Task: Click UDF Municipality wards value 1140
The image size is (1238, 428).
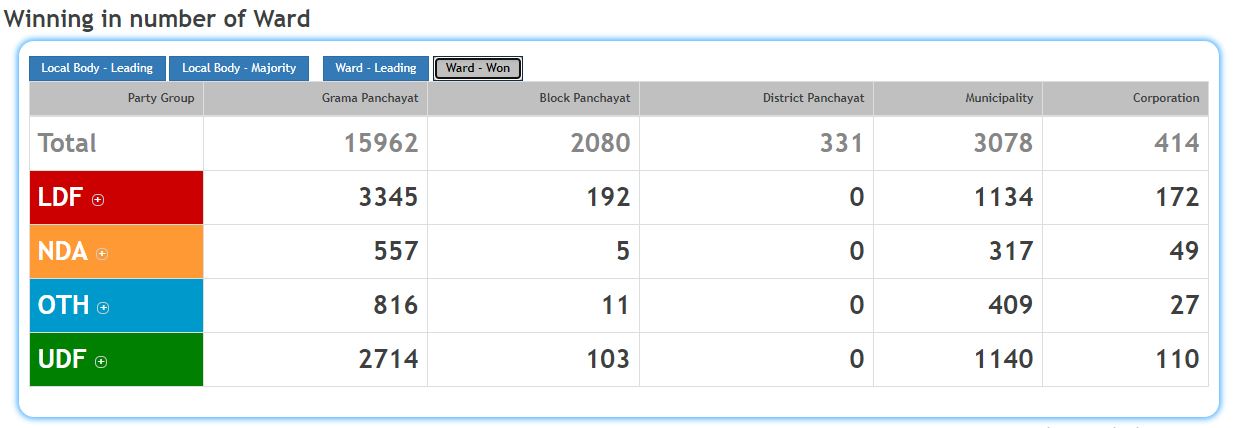Action: [x=1003, y=359]
